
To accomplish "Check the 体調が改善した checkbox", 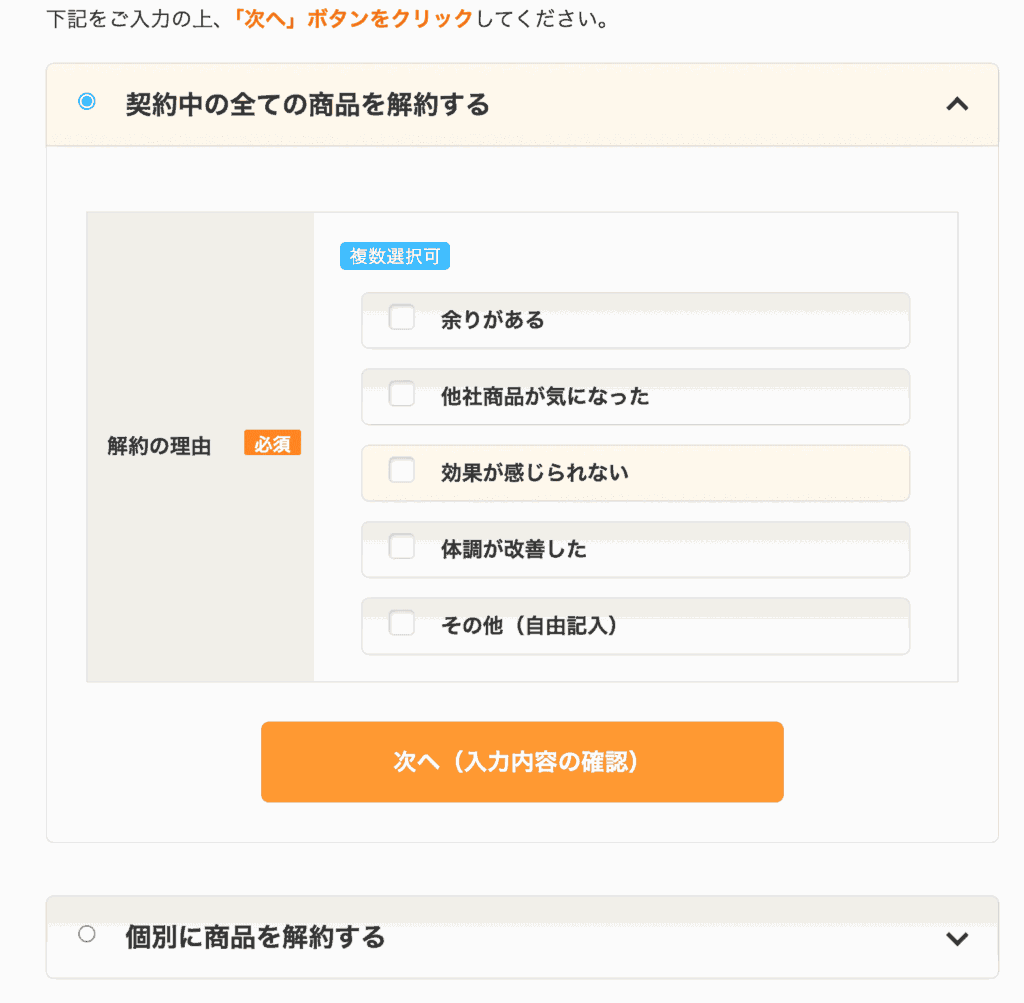I will point(402,547).
